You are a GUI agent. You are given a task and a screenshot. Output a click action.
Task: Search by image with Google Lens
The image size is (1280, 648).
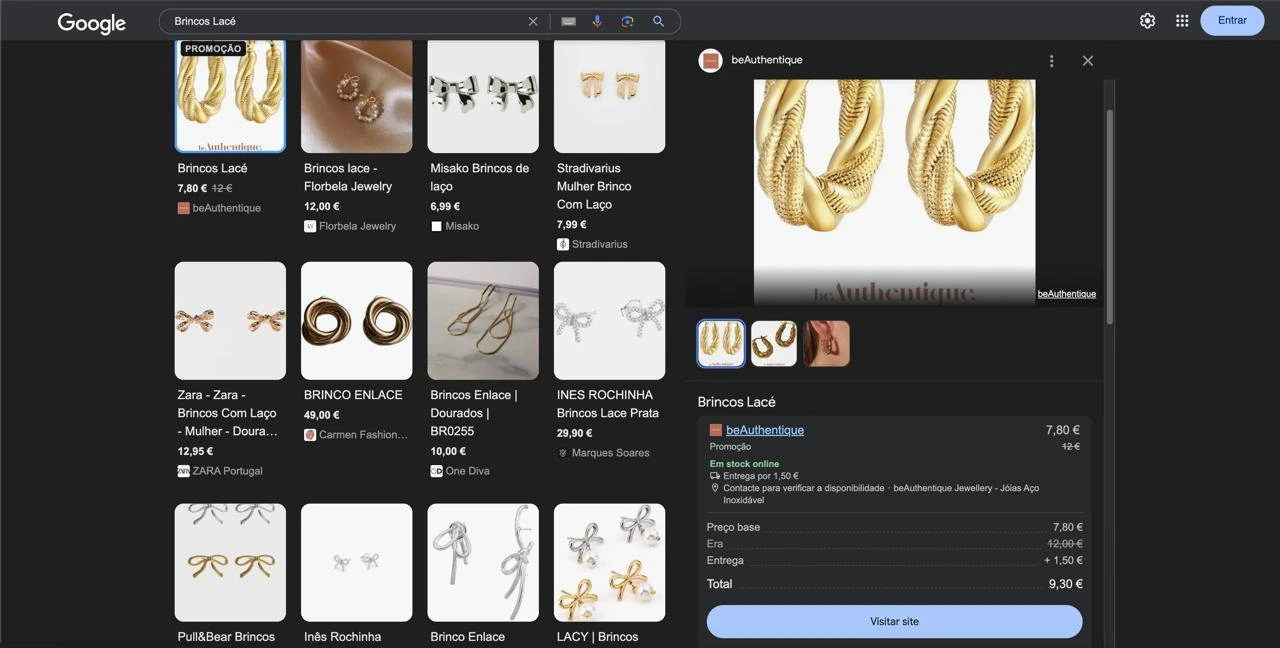[627, 21]
